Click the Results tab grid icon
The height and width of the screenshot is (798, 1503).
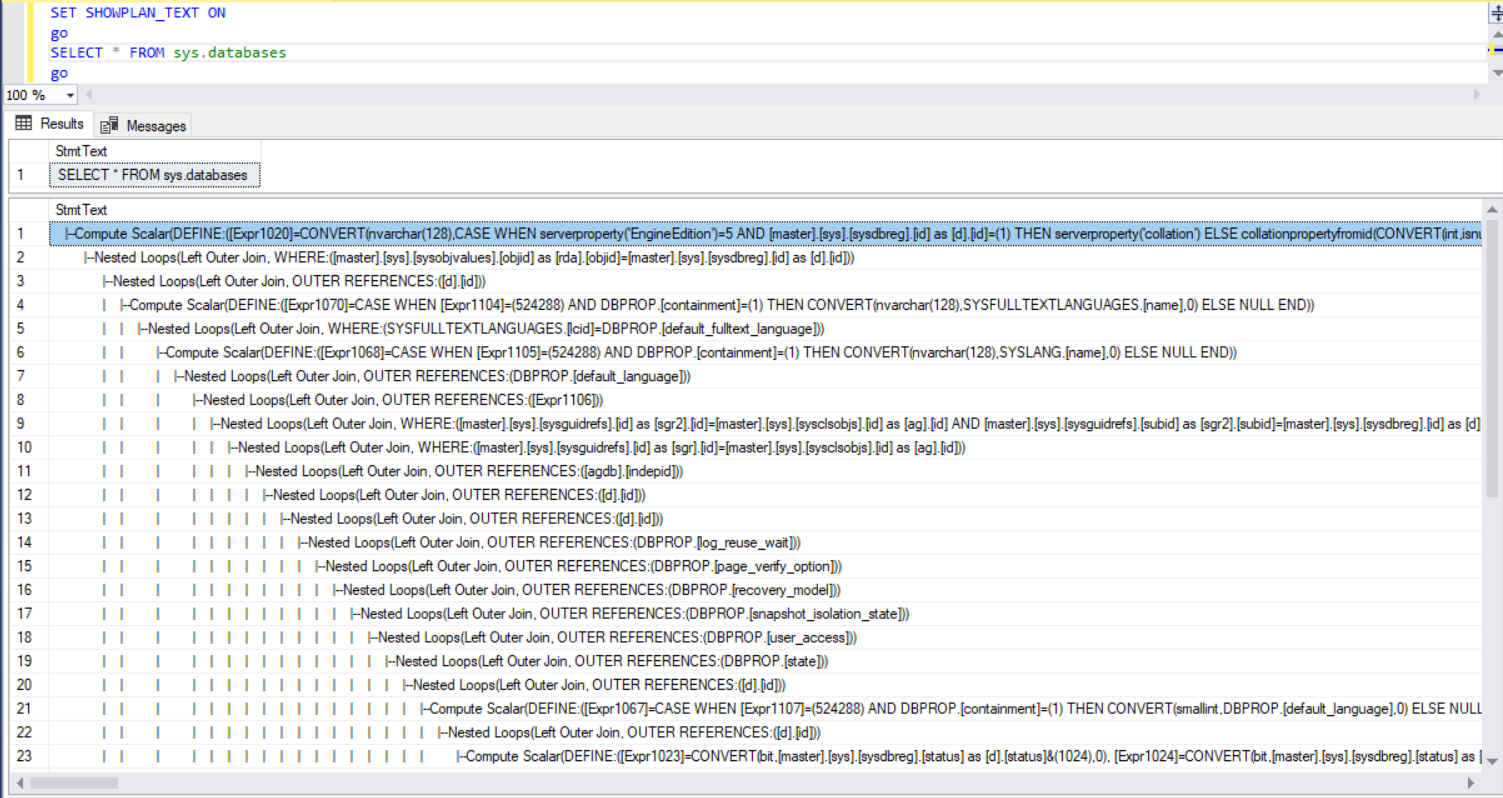(x=22, y=123)
